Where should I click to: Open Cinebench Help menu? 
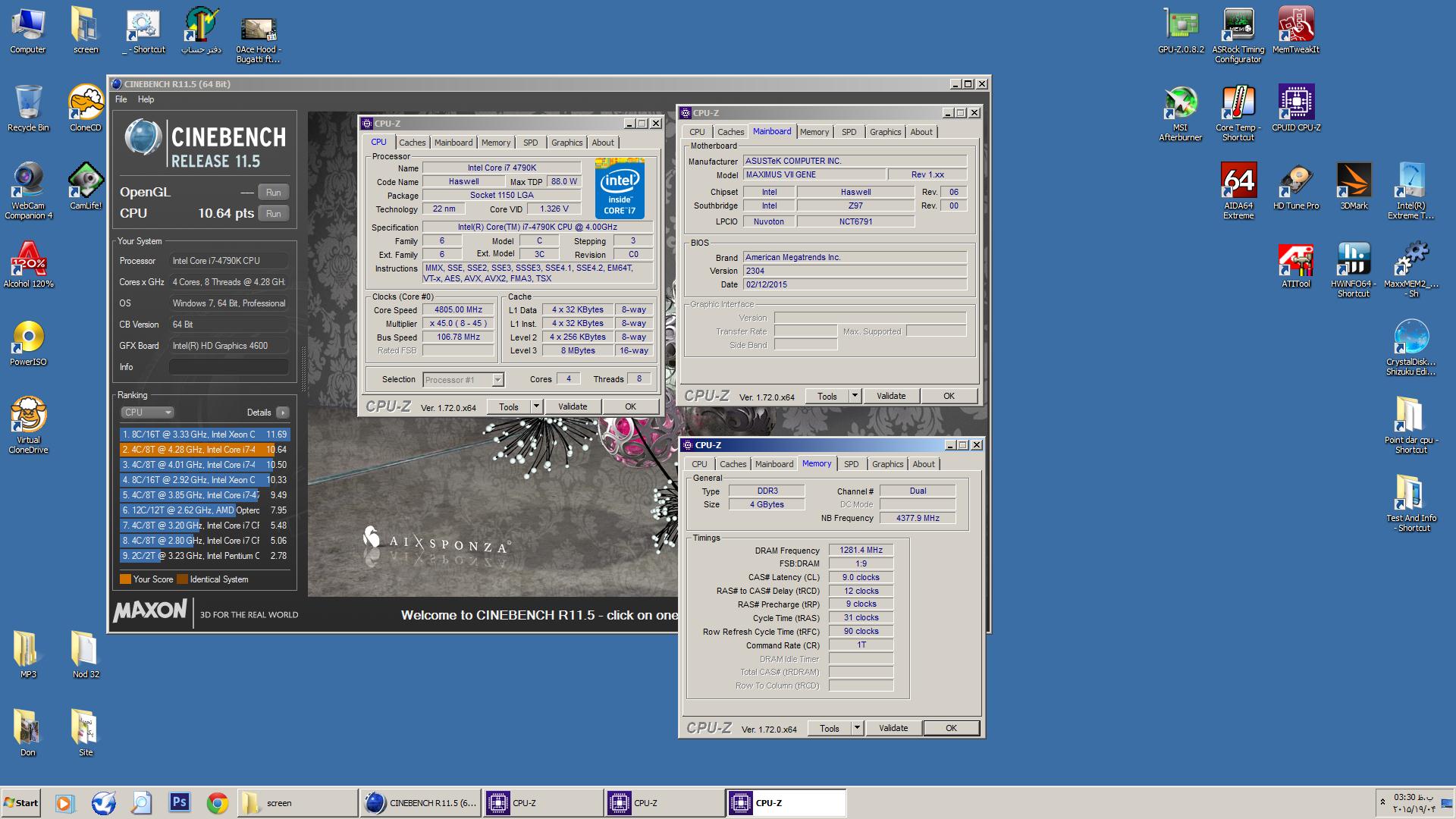(x=146, y=99)
